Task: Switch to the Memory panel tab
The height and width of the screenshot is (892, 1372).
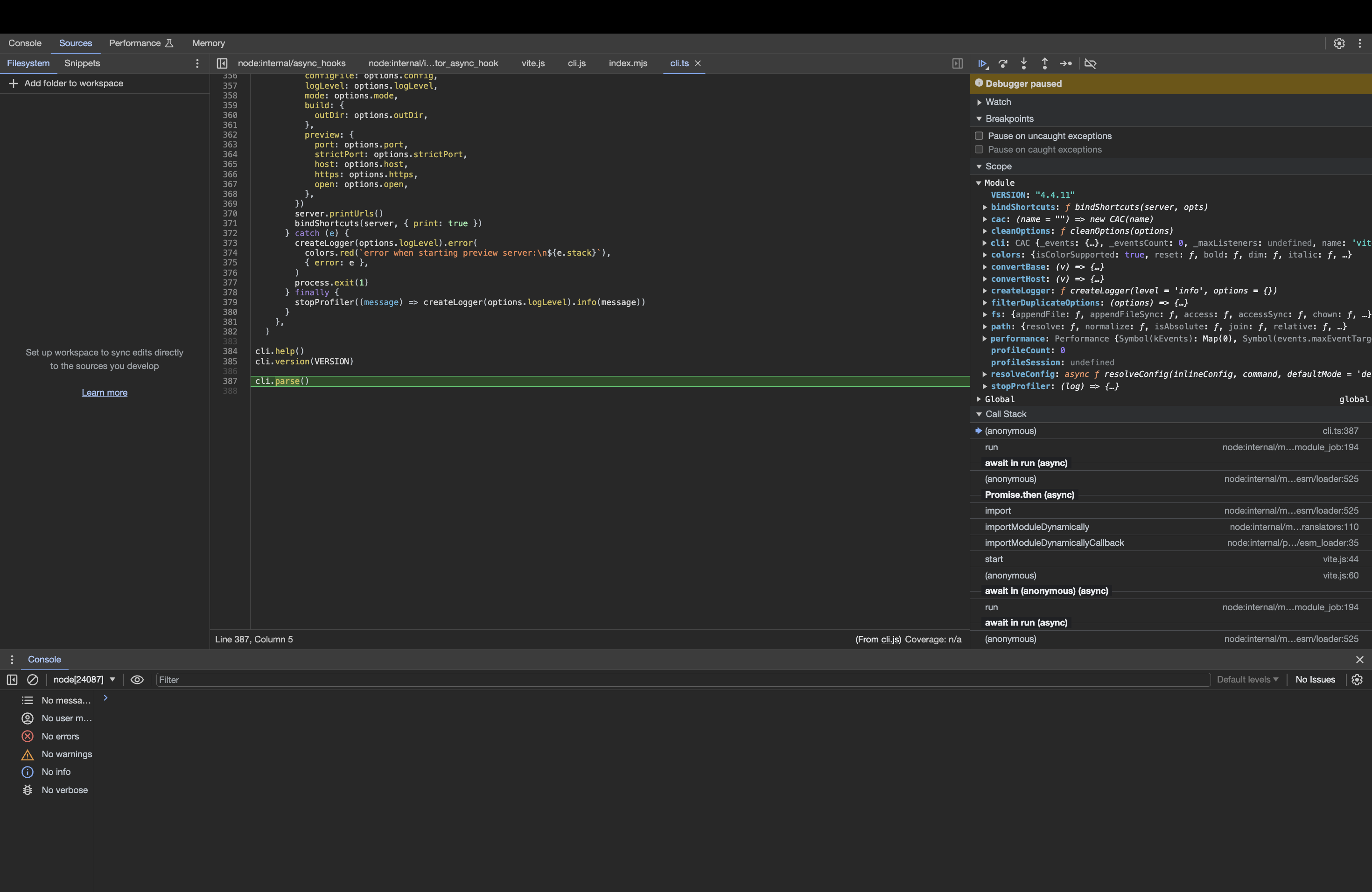Action: click(x=208, y=43)
